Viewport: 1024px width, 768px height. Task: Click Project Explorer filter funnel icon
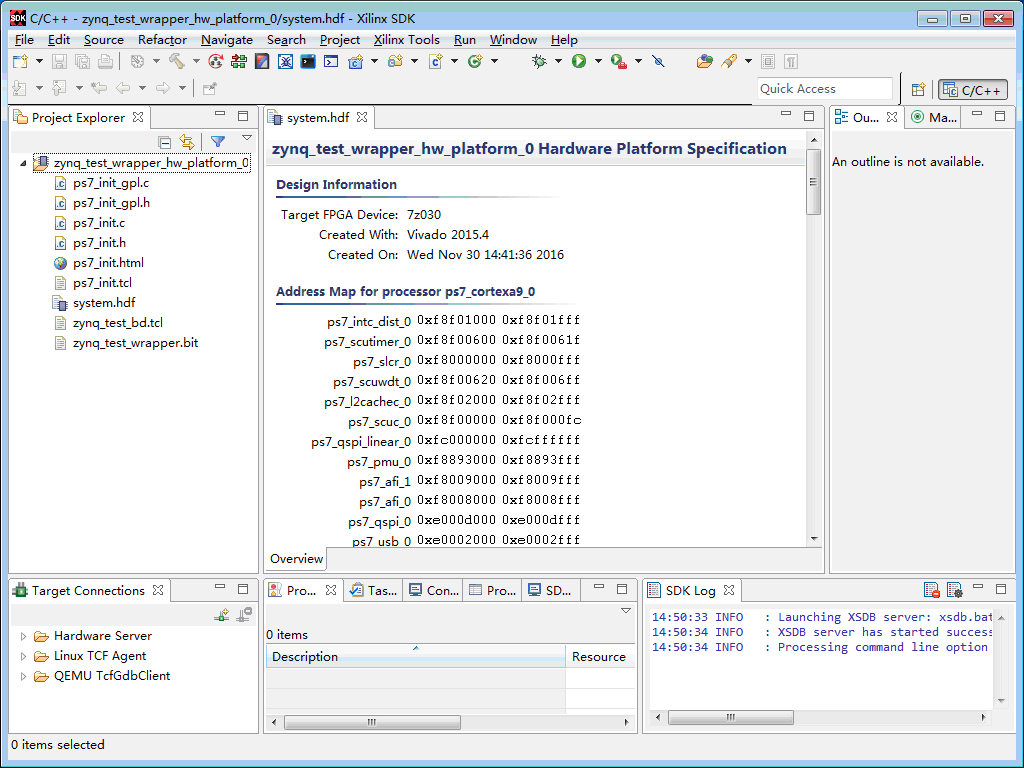218,142
